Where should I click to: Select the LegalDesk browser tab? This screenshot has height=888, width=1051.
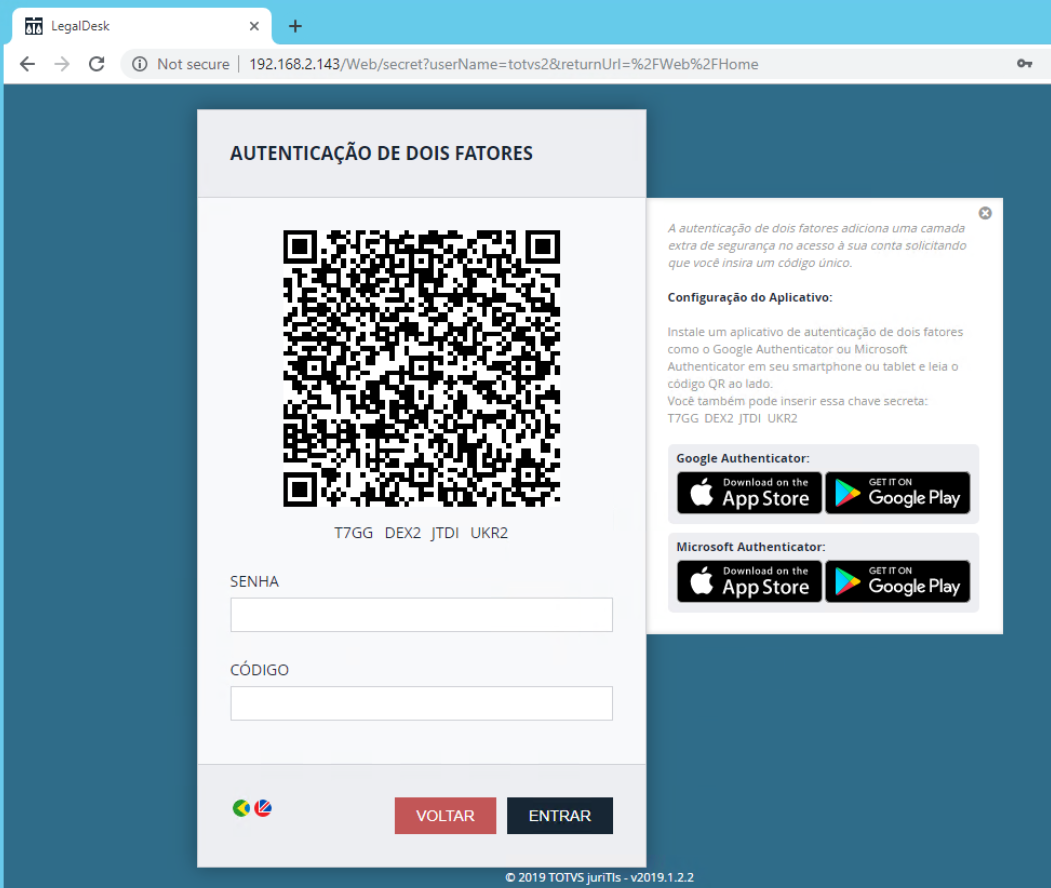click(x=142, y=26)
